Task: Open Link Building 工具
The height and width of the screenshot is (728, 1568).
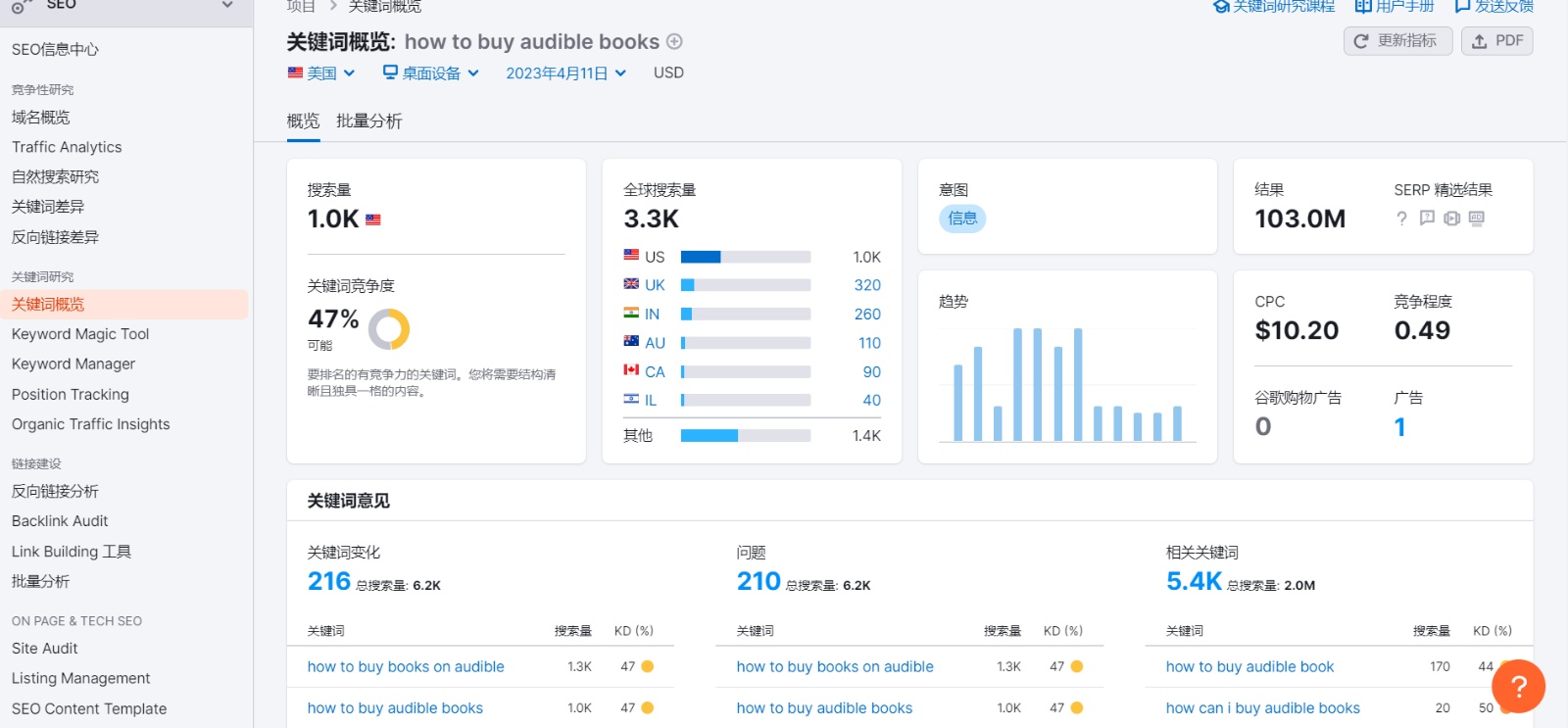Action: pos(72,552)
